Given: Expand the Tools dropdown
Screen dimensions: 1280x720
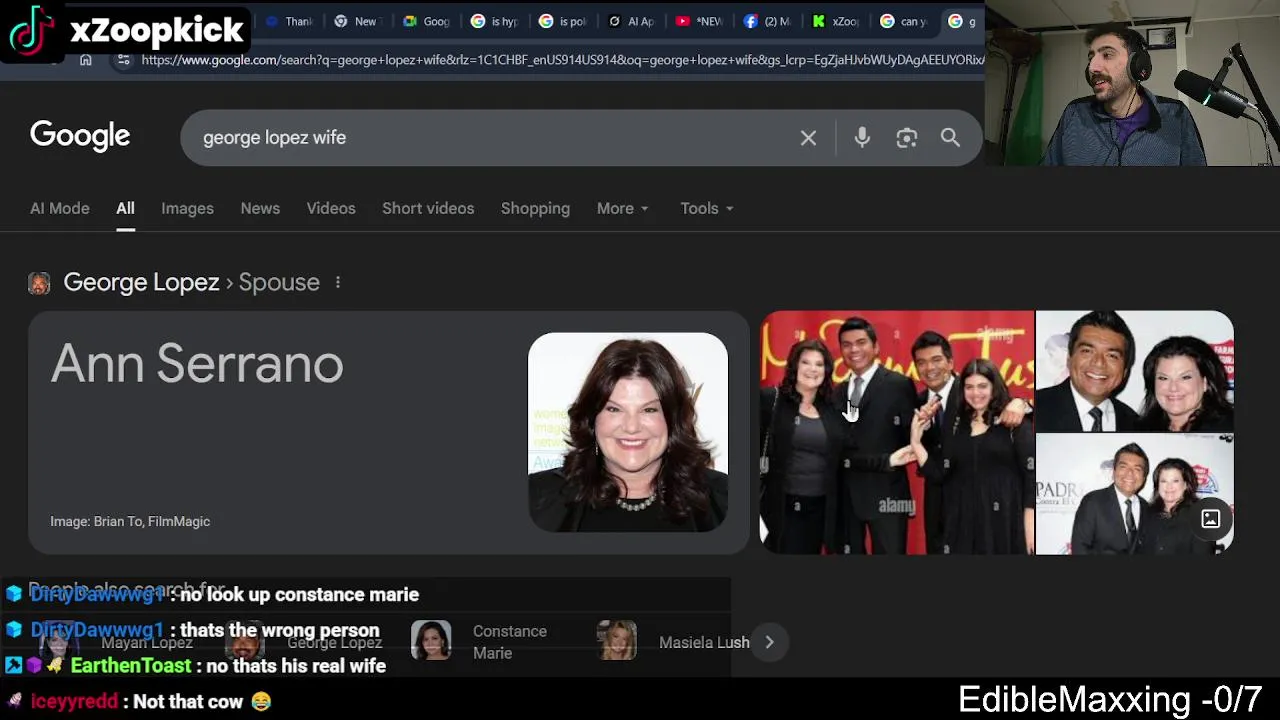Looking at the screenshot, I should click(706, 208).
